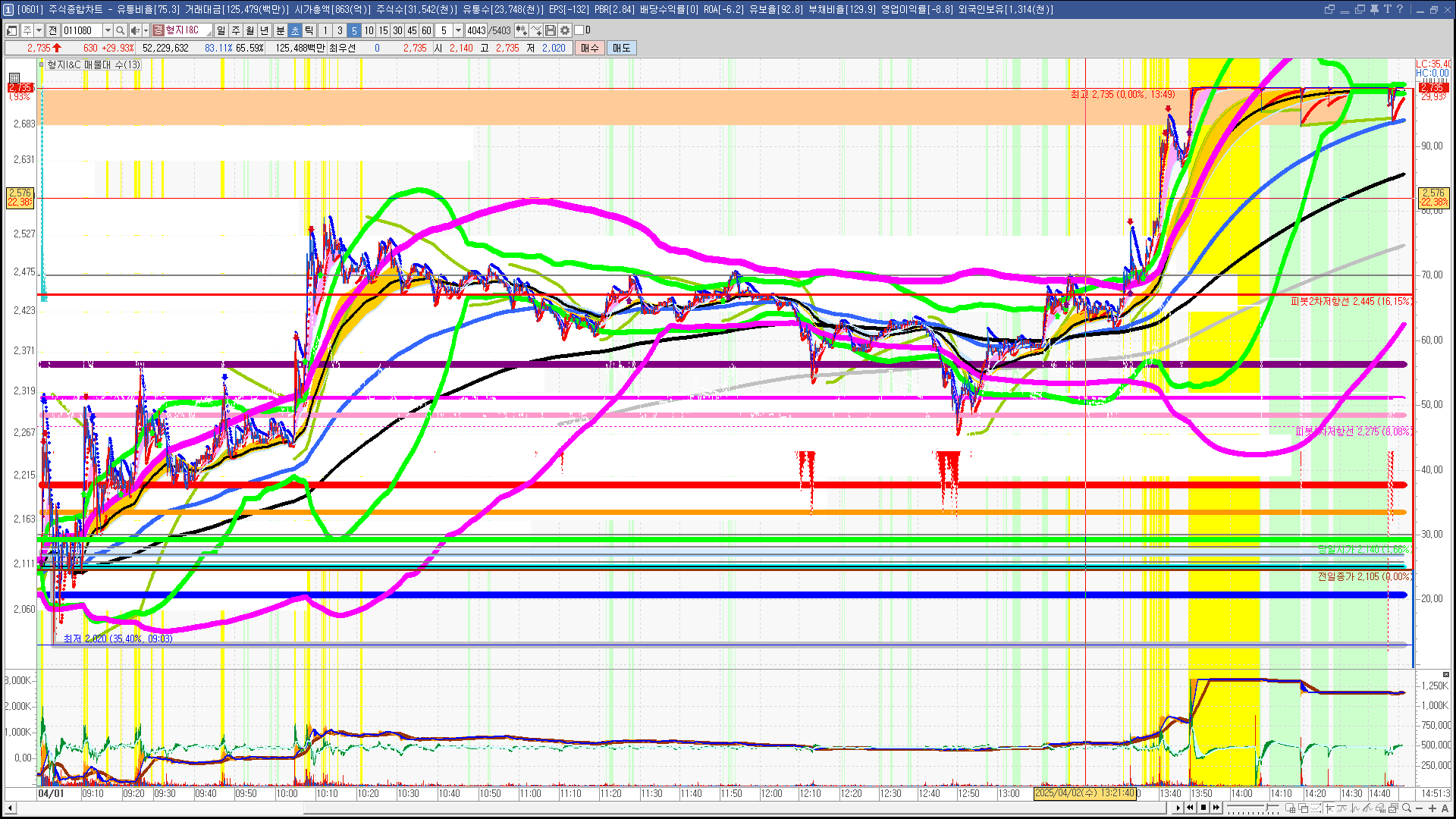The image size is (1456, 819).
Task: Open the stock code dropdown arrow
Action: [x=108, y=30]
